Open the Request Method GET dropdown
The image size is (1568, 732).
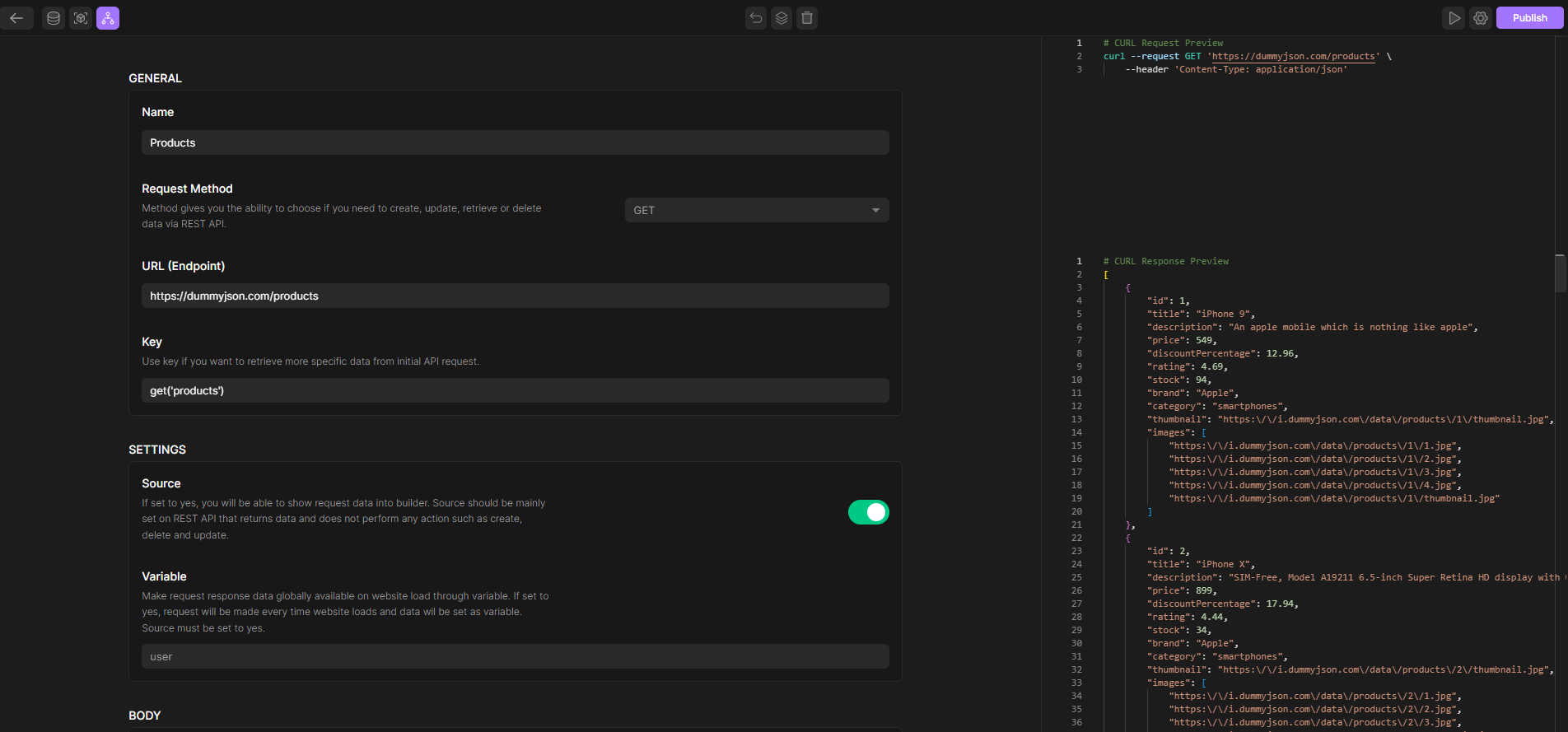click(x=757, y=210)
